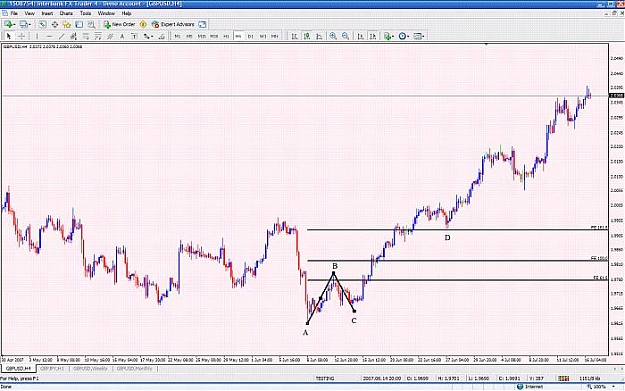Launch MetaEditor via the yellow diamond icon

coord(143,24)
